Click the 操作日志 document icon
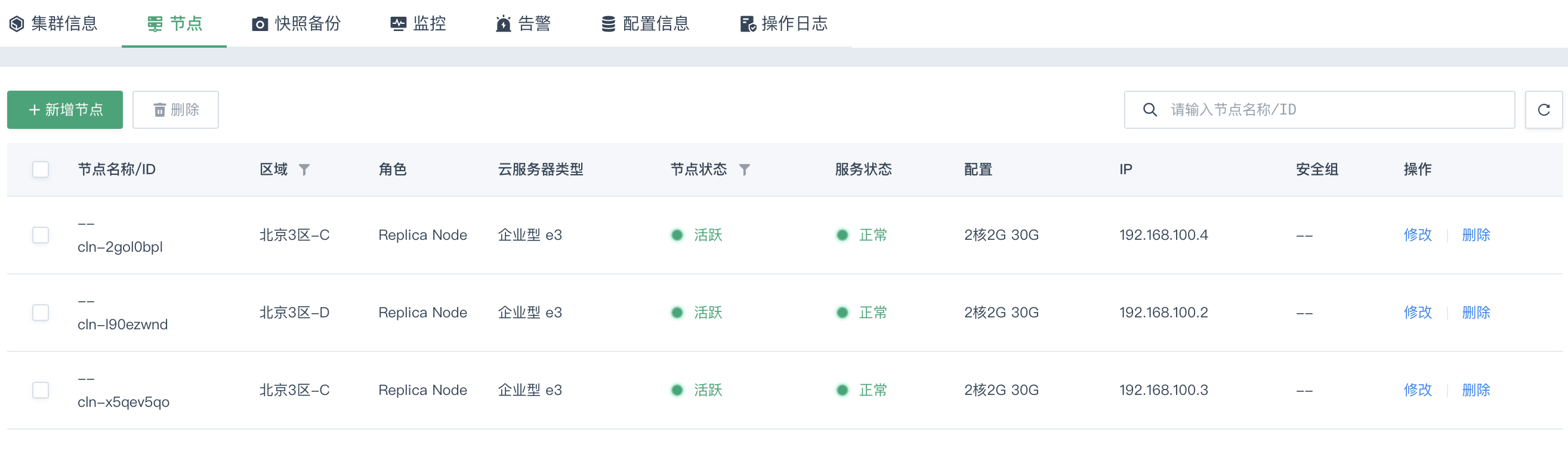 pyautogui.click(x=748, y=24)
